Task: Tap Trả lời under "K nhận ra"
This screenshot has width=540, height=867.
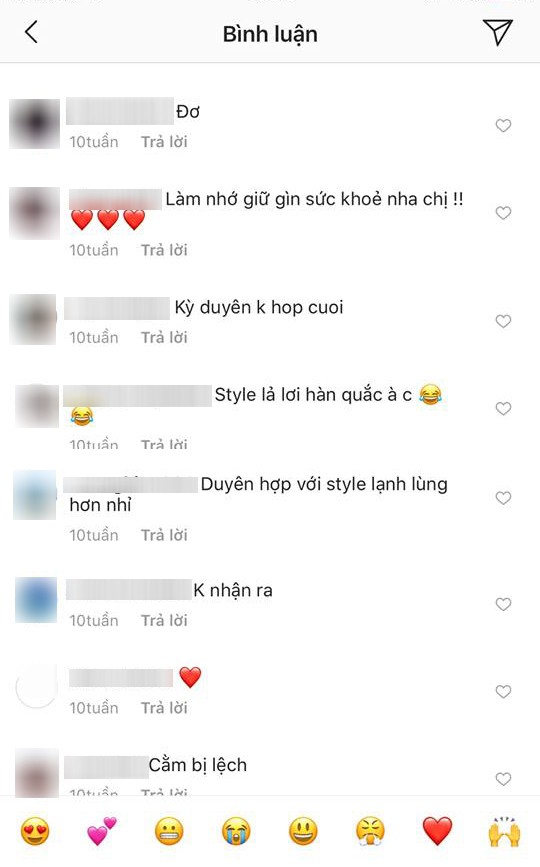Action: [164, 621]
